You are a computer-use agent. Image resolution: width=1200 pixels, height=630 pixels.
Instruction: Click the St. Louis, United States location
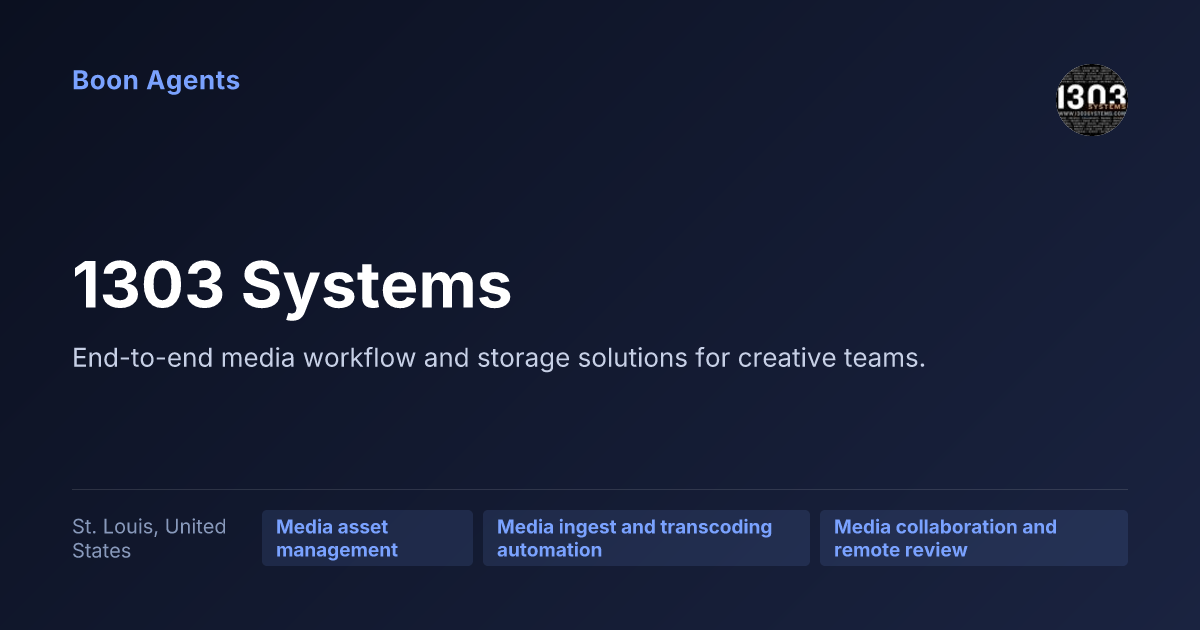150,538
